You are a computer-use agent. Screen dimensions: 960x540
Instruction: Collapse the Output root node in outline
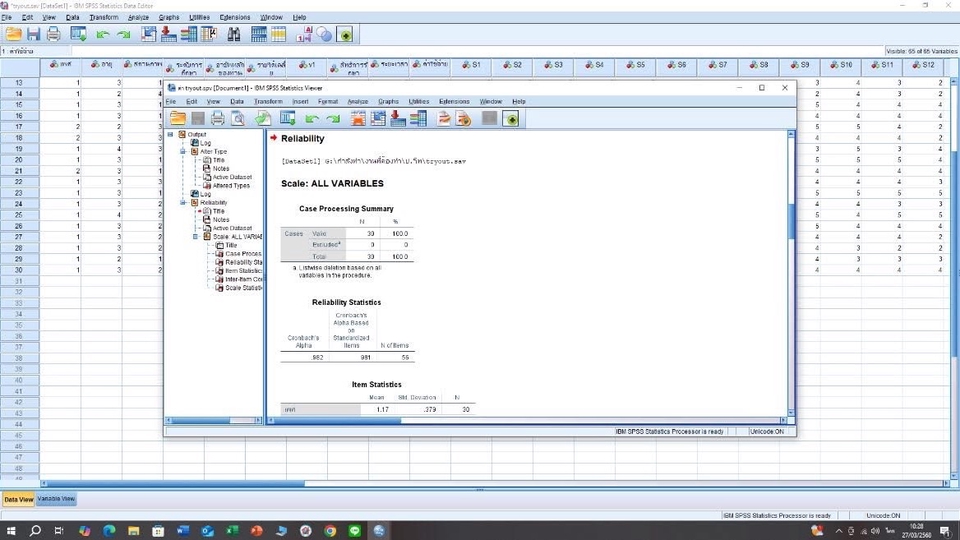tap(170, 134)
